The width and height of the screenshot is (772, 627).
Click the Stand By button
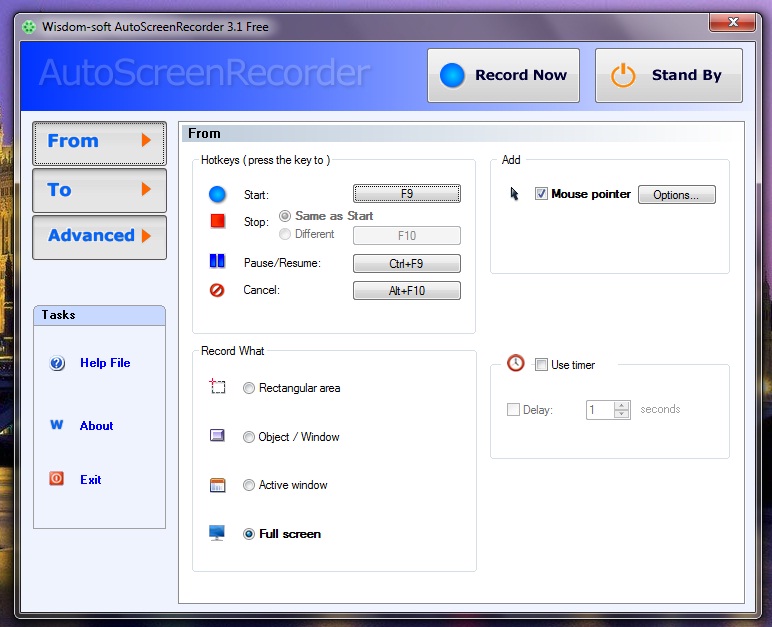coord(669,75)
